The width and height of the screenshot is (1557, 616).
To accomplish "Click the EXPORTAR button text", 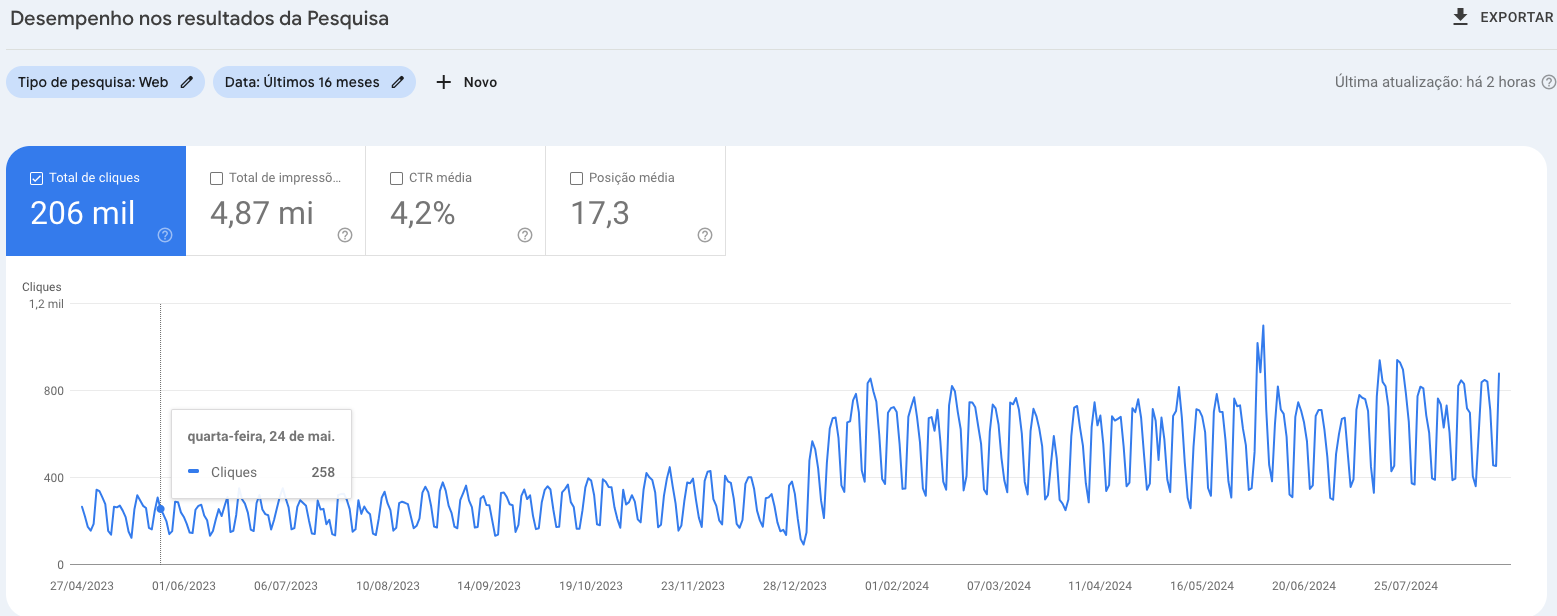I will [x=1516, y=17].
